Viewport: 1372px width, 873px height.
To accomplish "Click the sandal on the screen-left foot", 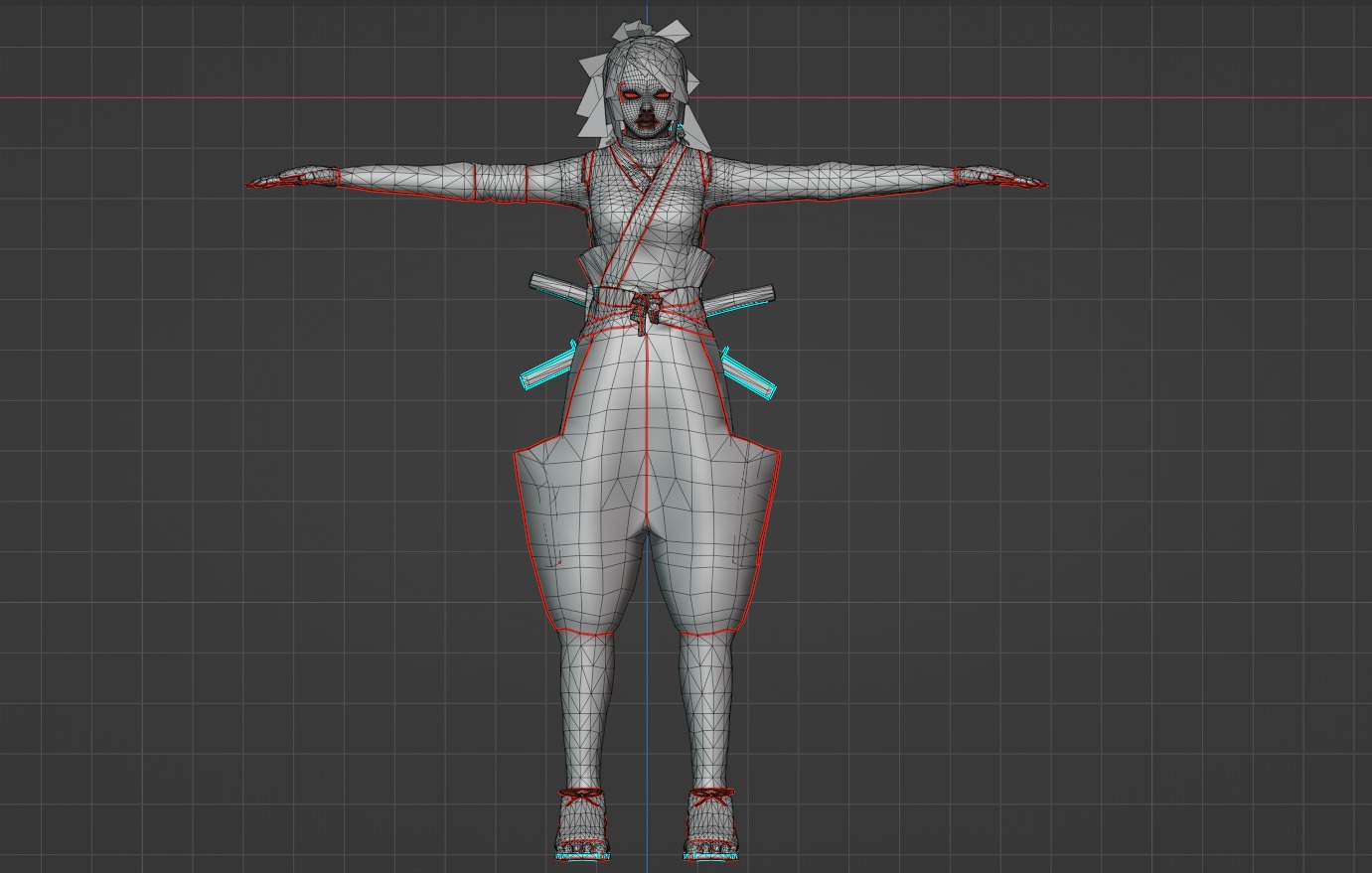I will point(582,823).
